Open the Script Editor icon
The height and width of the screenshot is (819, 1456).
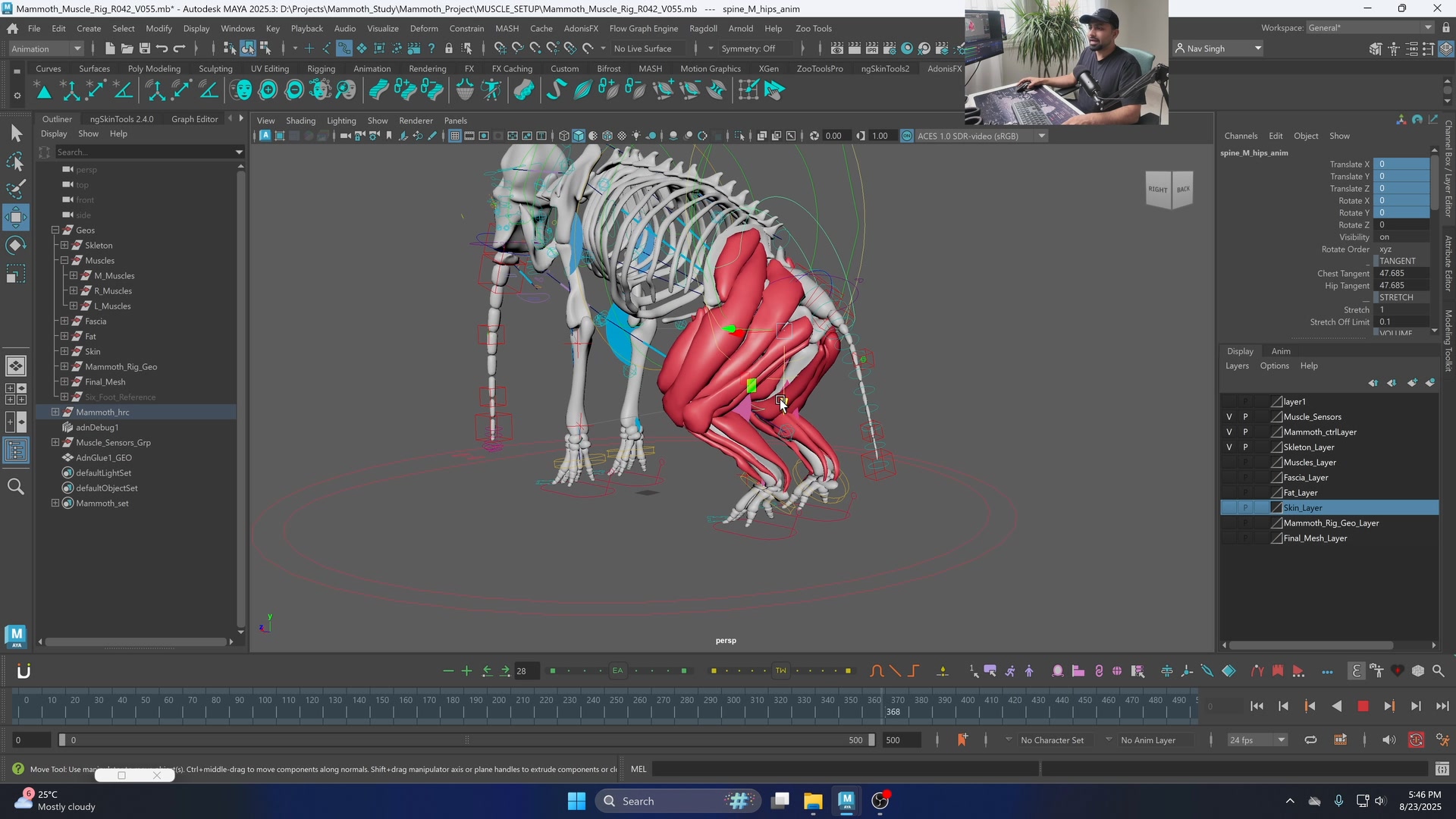(1442, 769)
